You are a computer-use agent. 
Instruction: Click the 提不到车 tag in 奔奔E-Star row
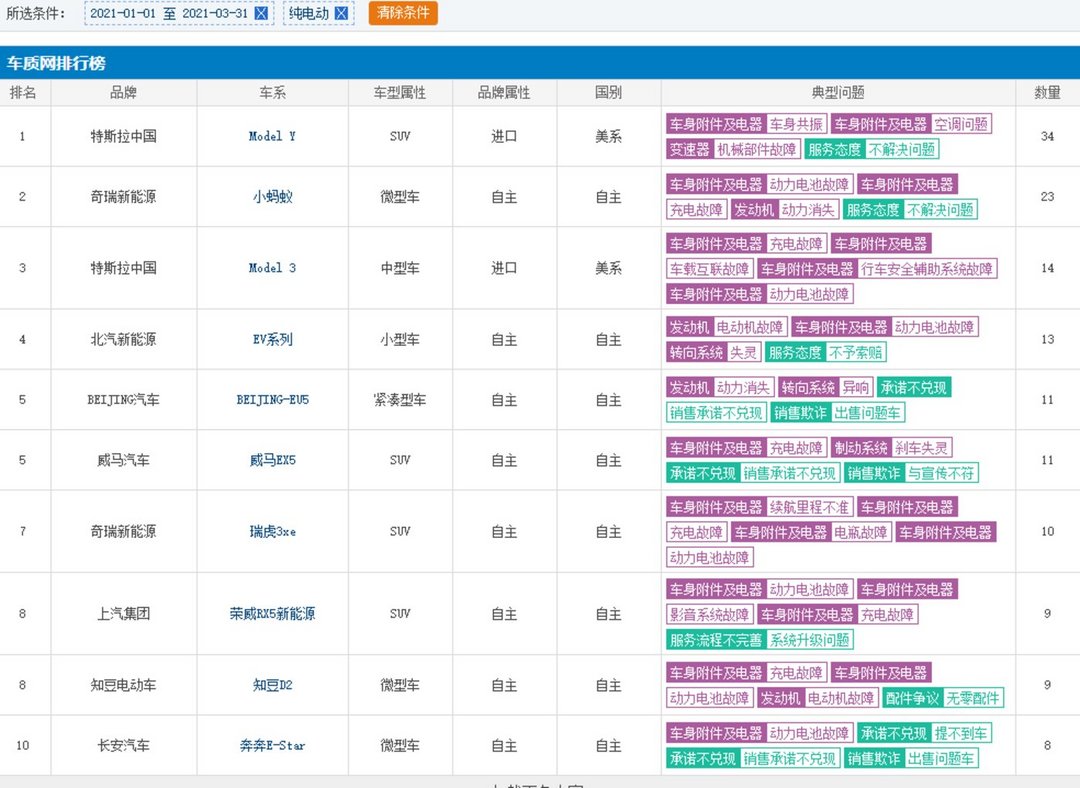[x=961, y=734]
